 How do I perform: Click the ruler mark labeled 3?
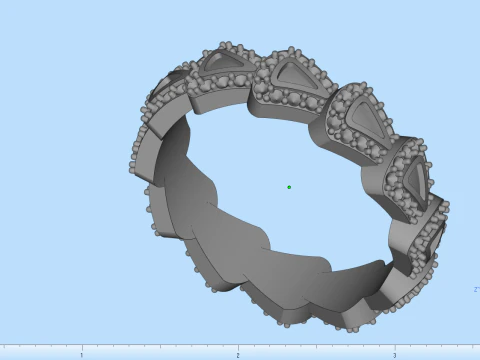click(x=394, y=355)
